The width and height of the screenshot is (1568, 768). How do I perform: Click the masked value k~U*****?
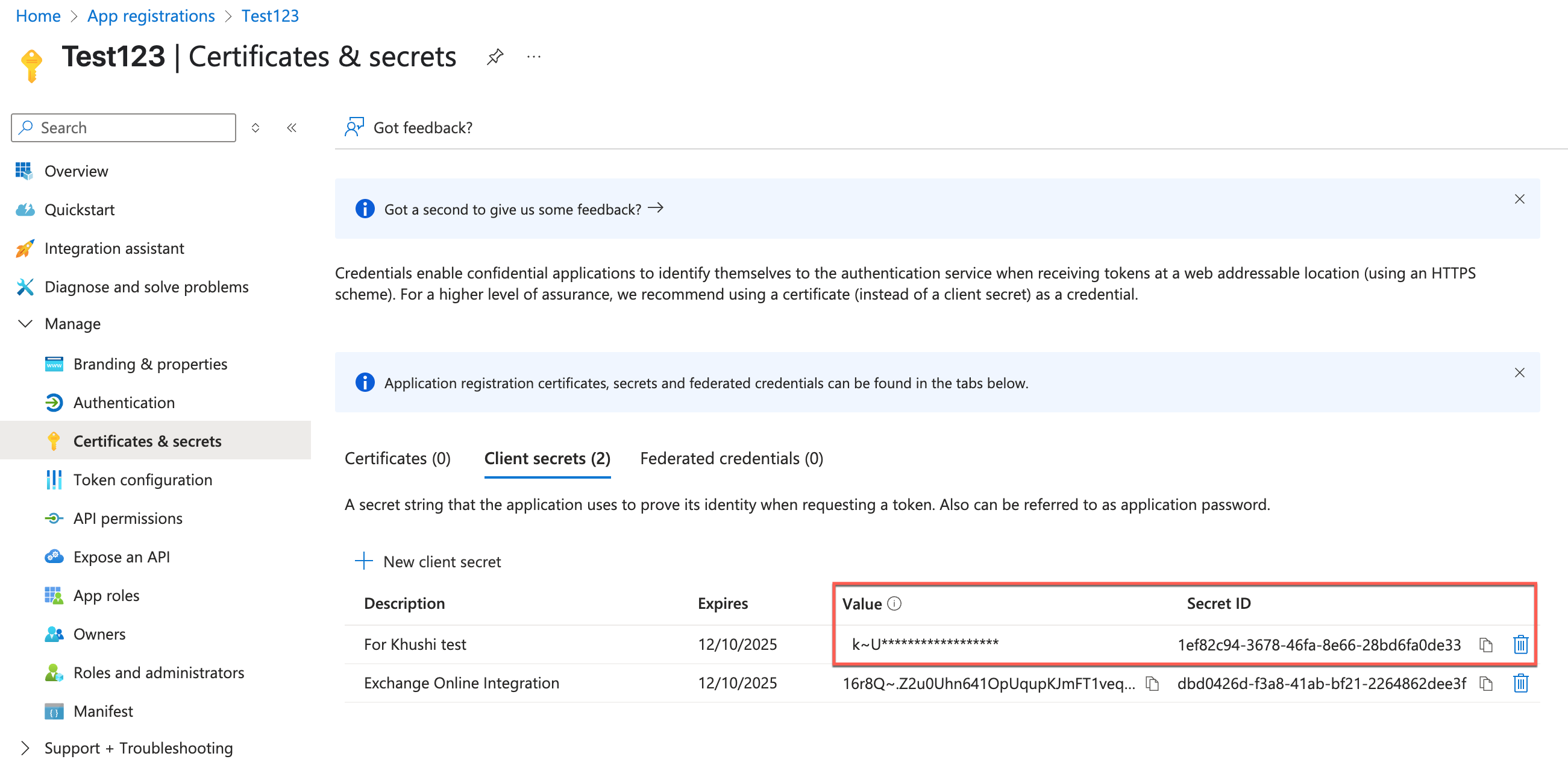pos(925,644)
